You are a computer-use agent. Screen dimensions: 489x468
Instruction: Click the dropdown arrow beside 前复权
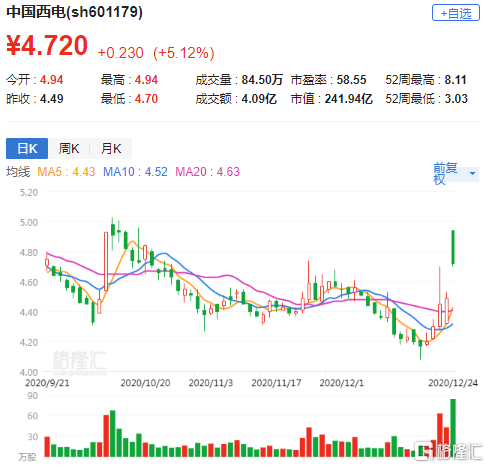(472, 174)
